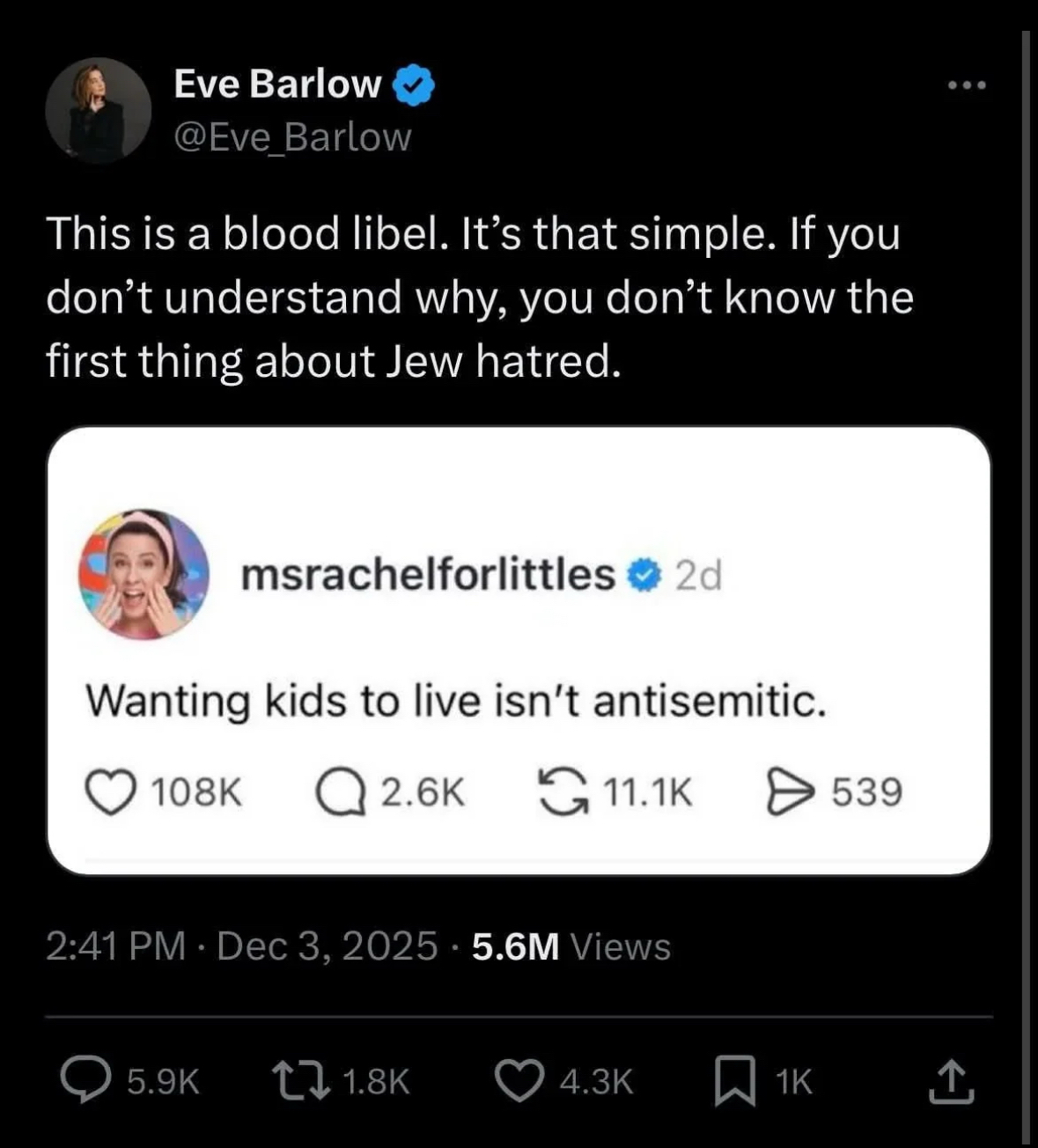Image resolution: width=1038 pixels, height=1148 pixels.
Task: Click the verified badge beside msrachelforlittles
Action: click(x=644, y=576)
